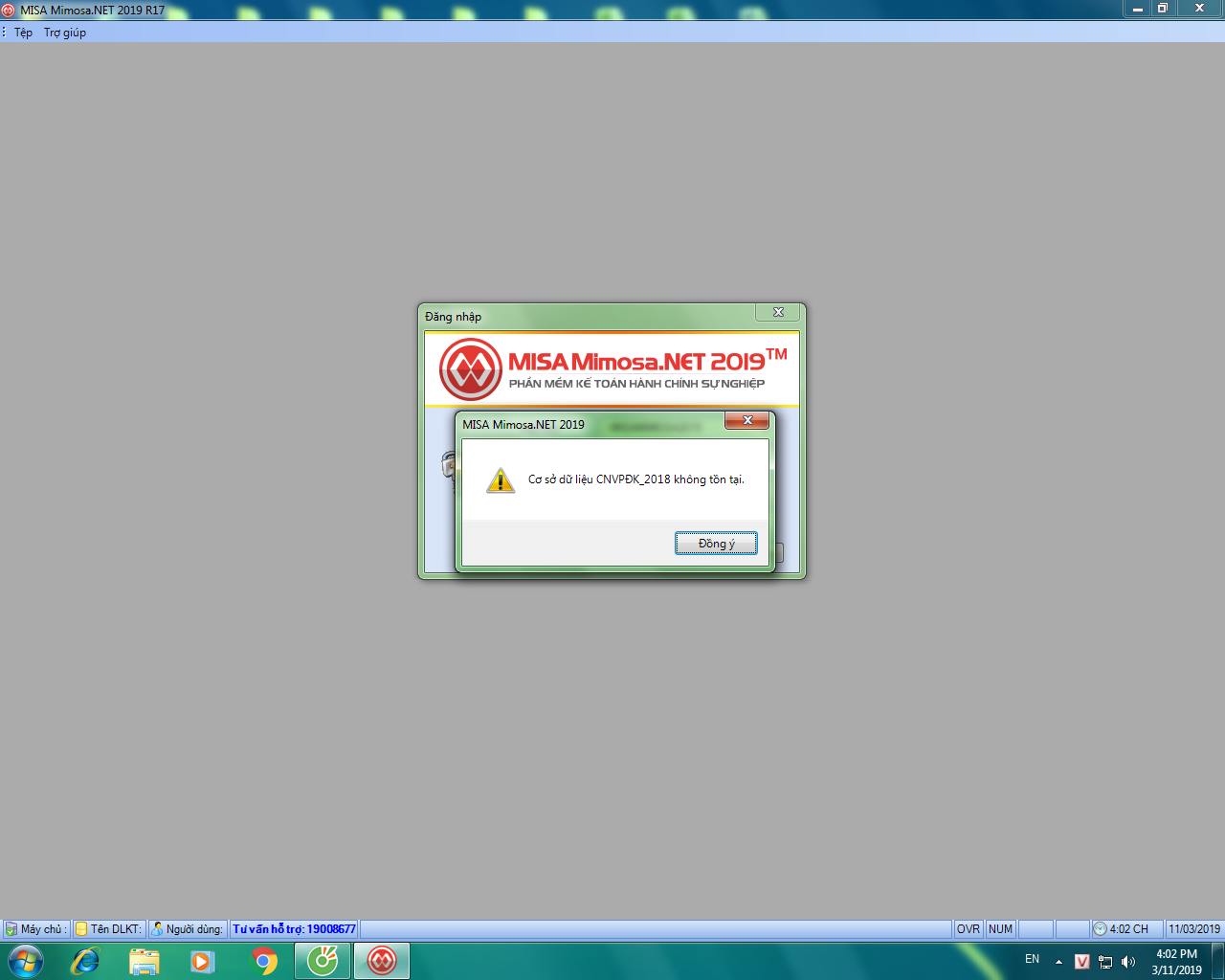
Task: Click the warning triangle icon in dialog
Action: point(501,479)
